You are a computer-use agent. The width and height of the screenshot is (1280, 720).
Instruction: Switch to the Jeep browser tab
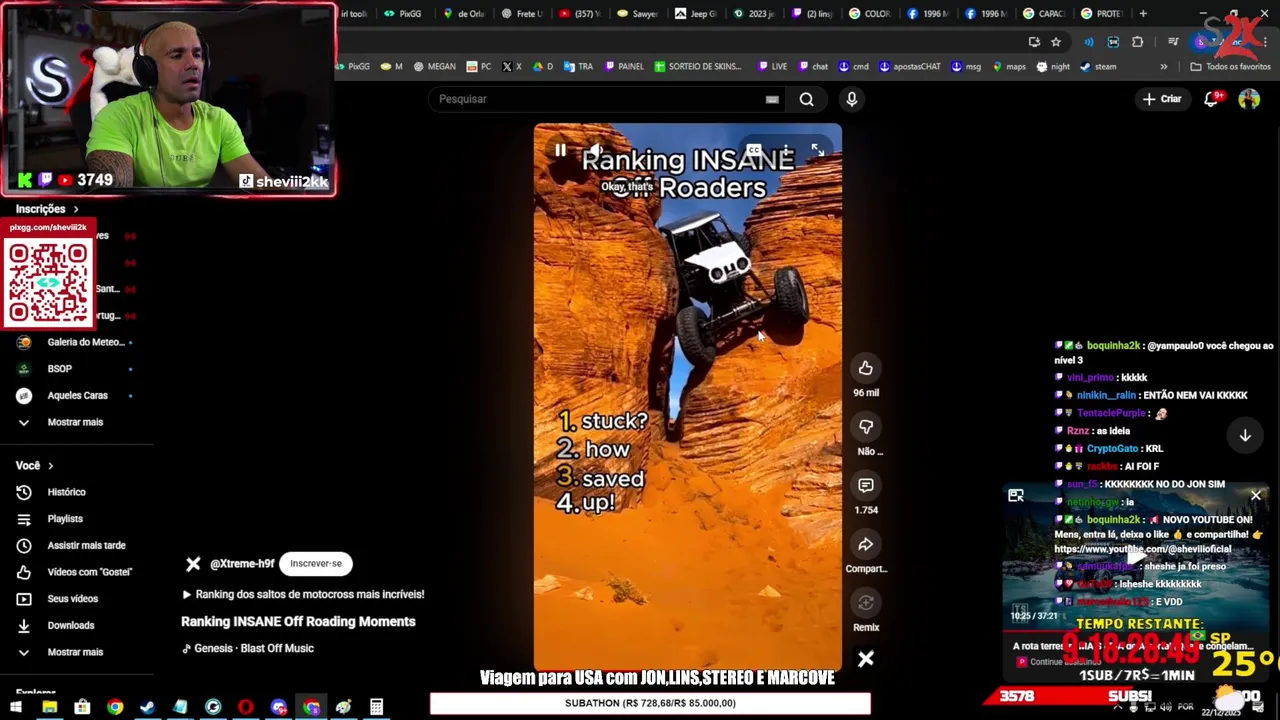(696, 14)
